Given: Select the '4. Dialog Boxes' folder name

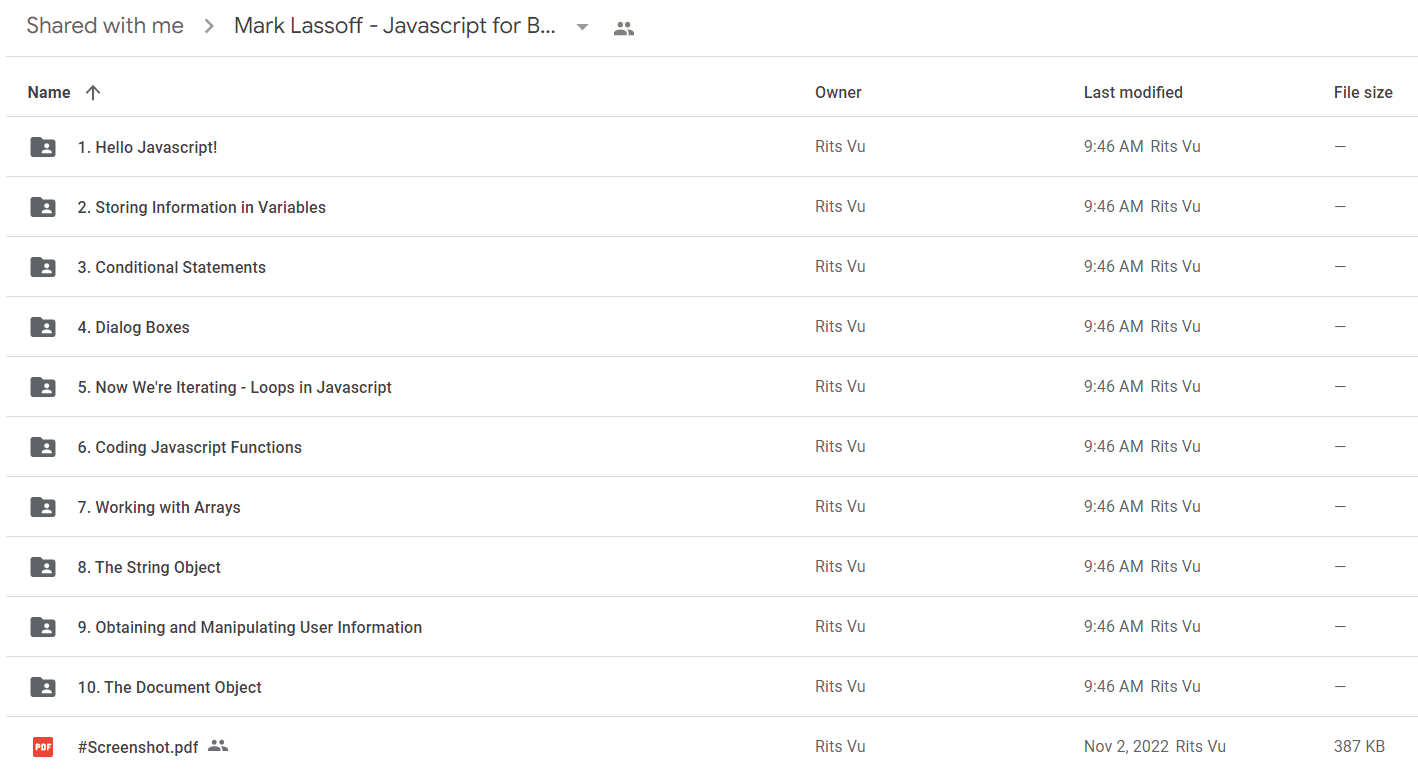Looking at the screenshot, I should 134,327.
